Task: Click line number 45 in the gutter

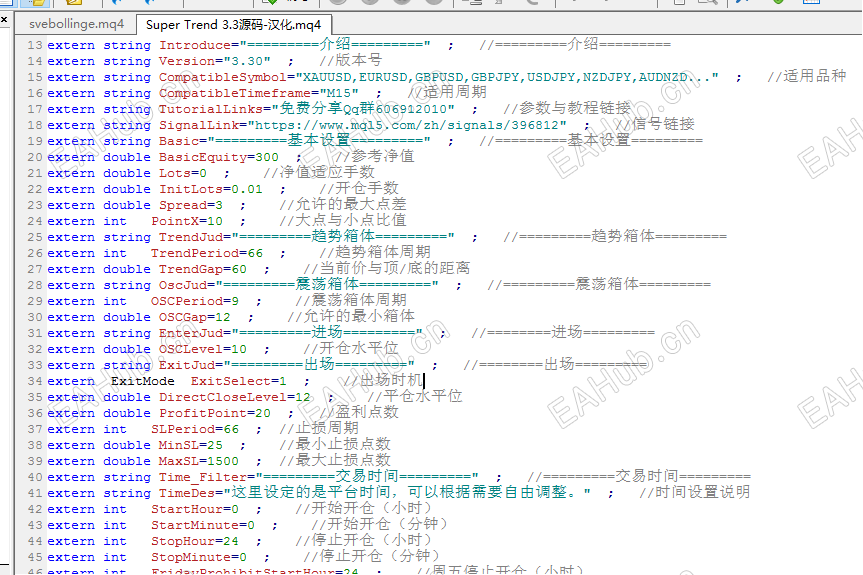Action: 34,557
